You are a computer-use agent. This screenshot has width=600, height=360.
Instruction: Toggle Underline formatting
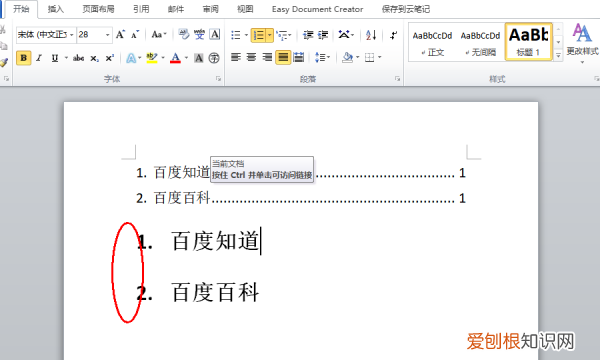click(55, 58)
